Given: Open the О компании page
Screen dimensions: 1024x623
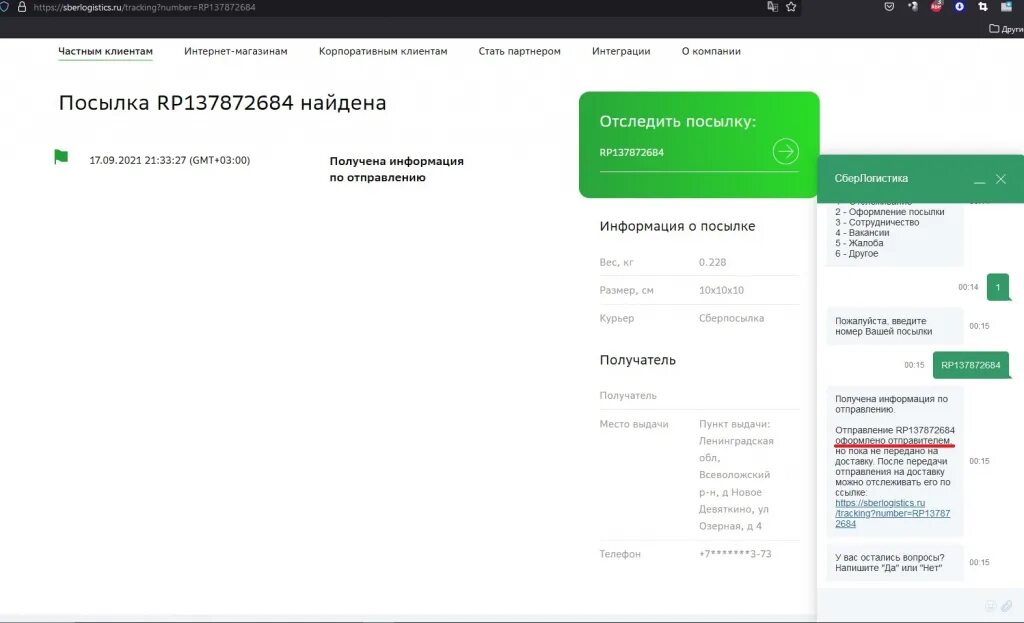Looking at the screenshot, I should [x=711, y=51].
